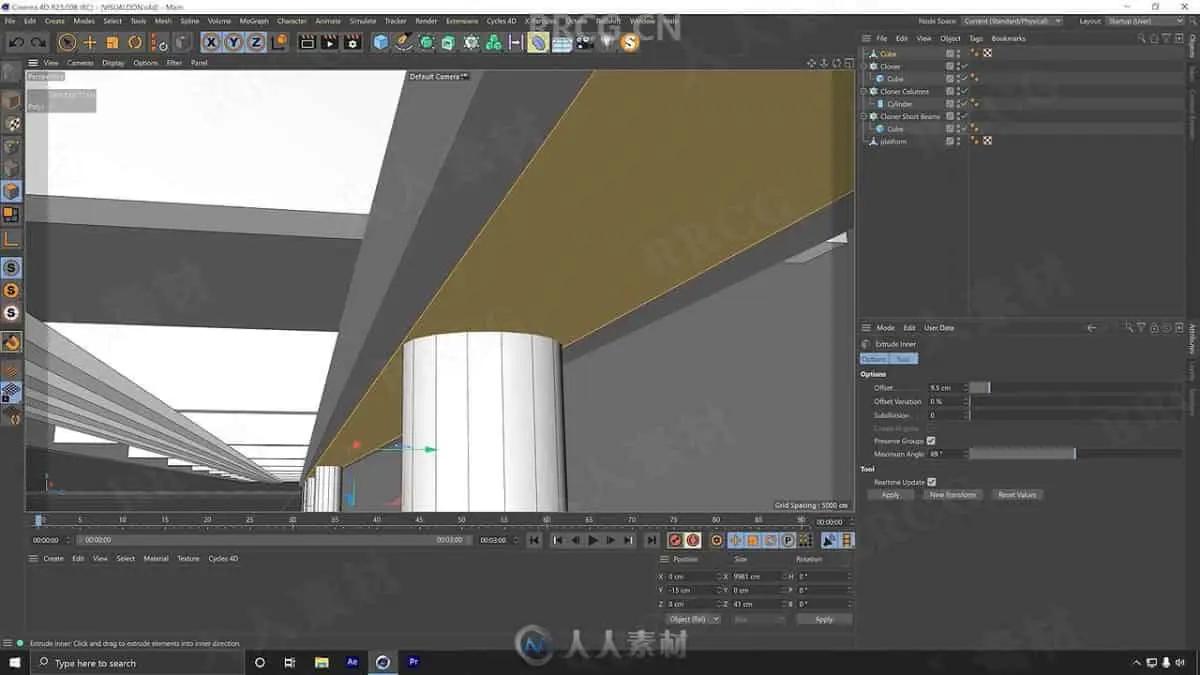
Task: Select the Rotate tool
Action: pos(135,42)
